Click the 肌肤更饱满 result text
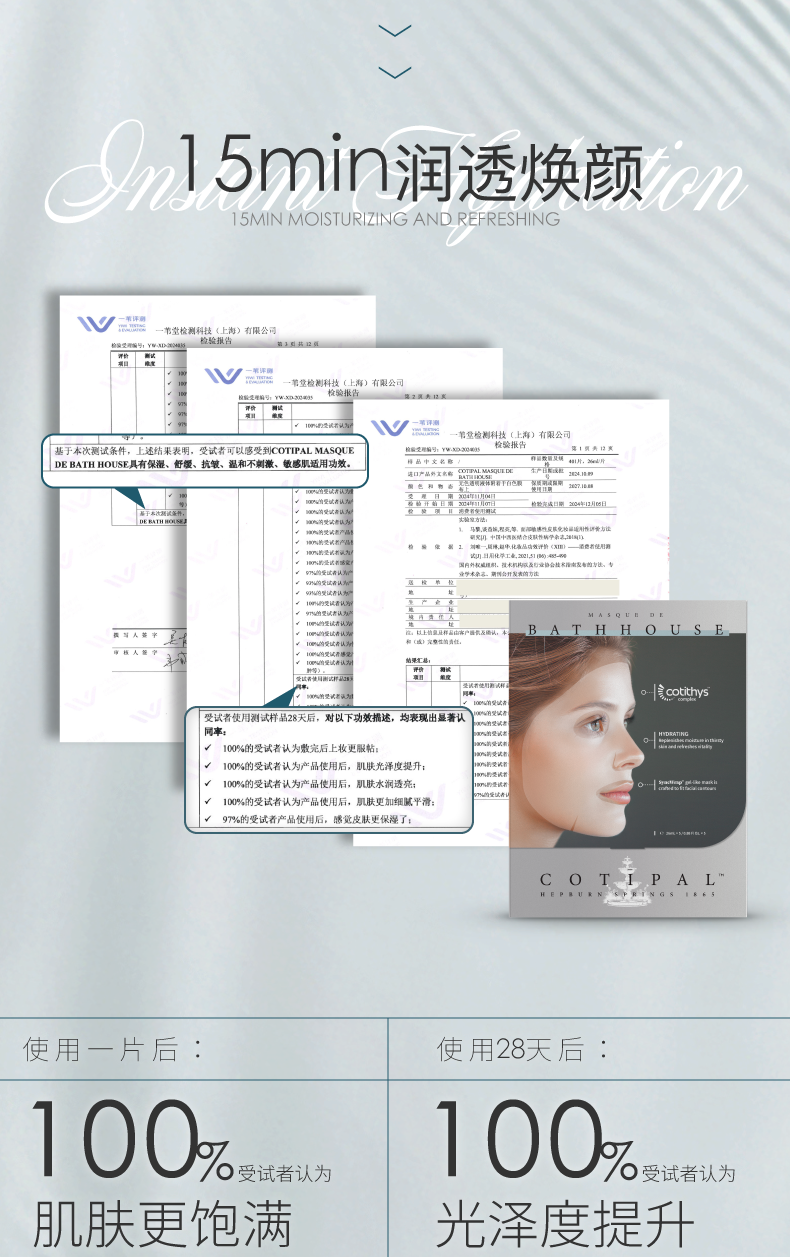The image size is (790, 1257). pos(163,1223)
